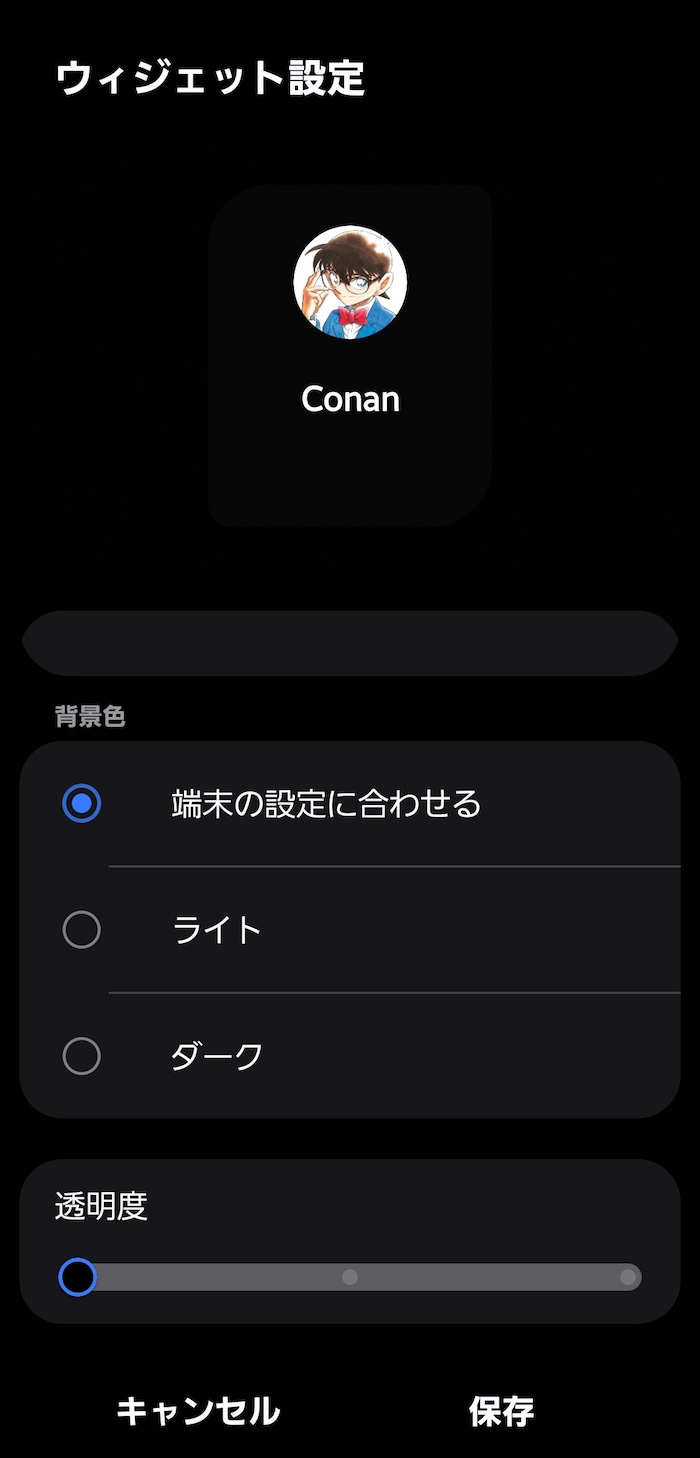This screenshot has width=700, height=1458.
Task: Click the 透明度 label text
Action: click(101, 1207)
